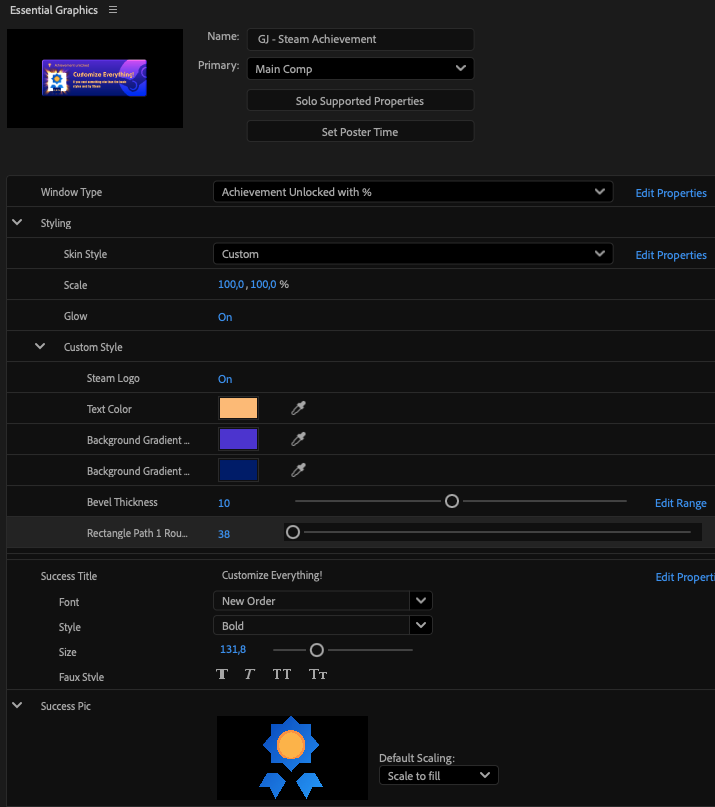Open Default Scaling dropdown
The image size is (715, 807).
(x=439, y=775)
